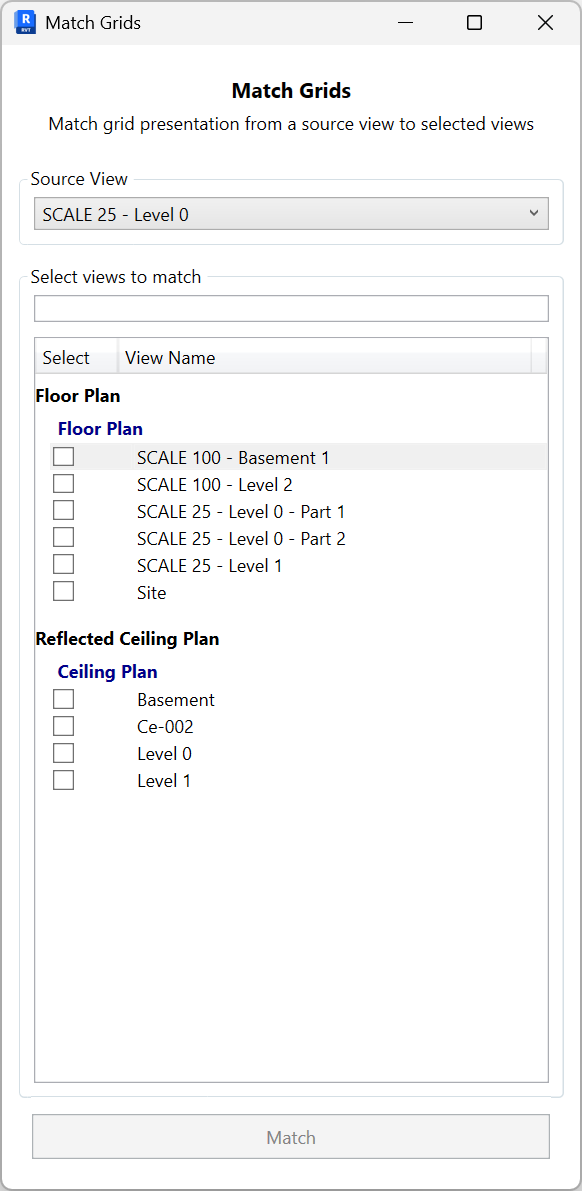Click the View Name column header
582x1191 pixels.
pyautogui.click(x=171, y=357)
